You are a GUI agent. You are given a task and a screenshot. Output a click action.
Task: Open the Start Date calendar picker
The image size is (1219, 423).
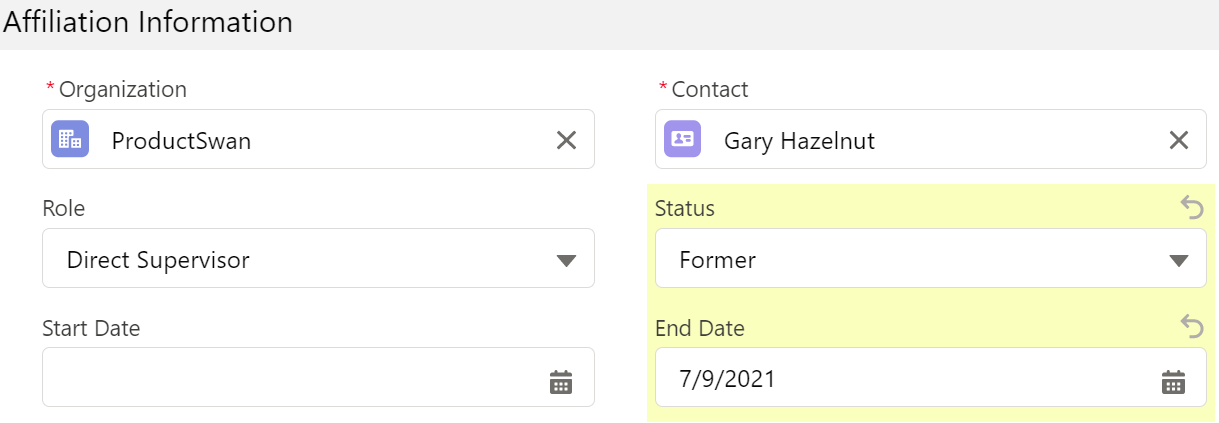pos(561,381)
